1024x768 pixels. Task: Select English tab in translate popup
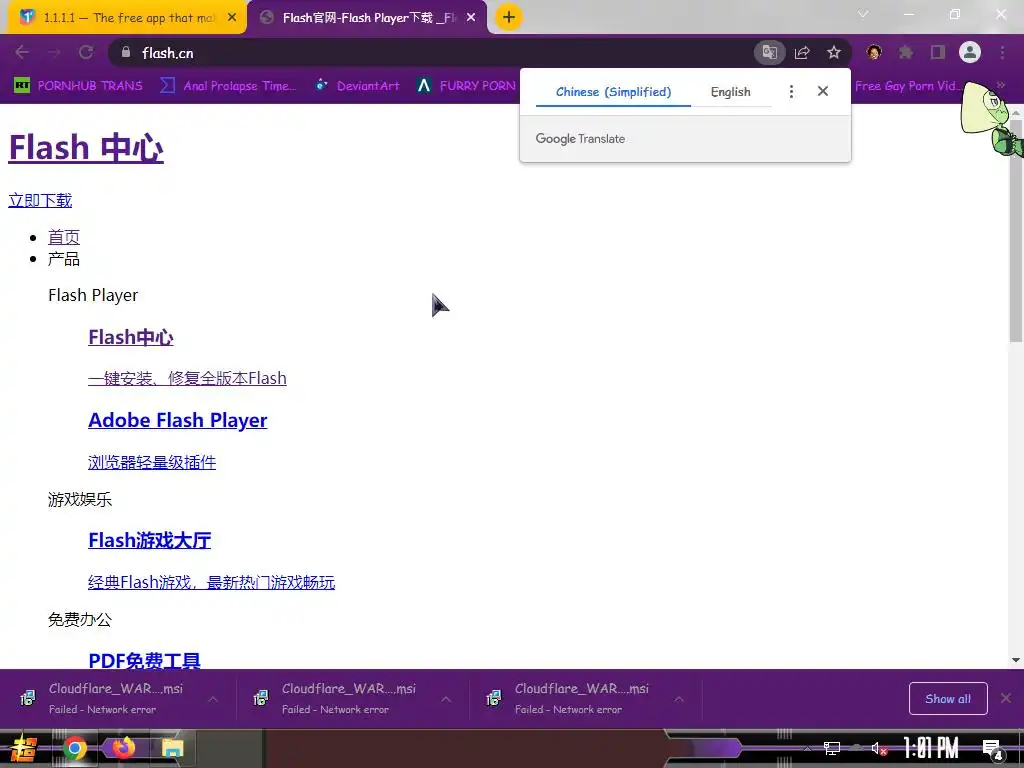731,92
